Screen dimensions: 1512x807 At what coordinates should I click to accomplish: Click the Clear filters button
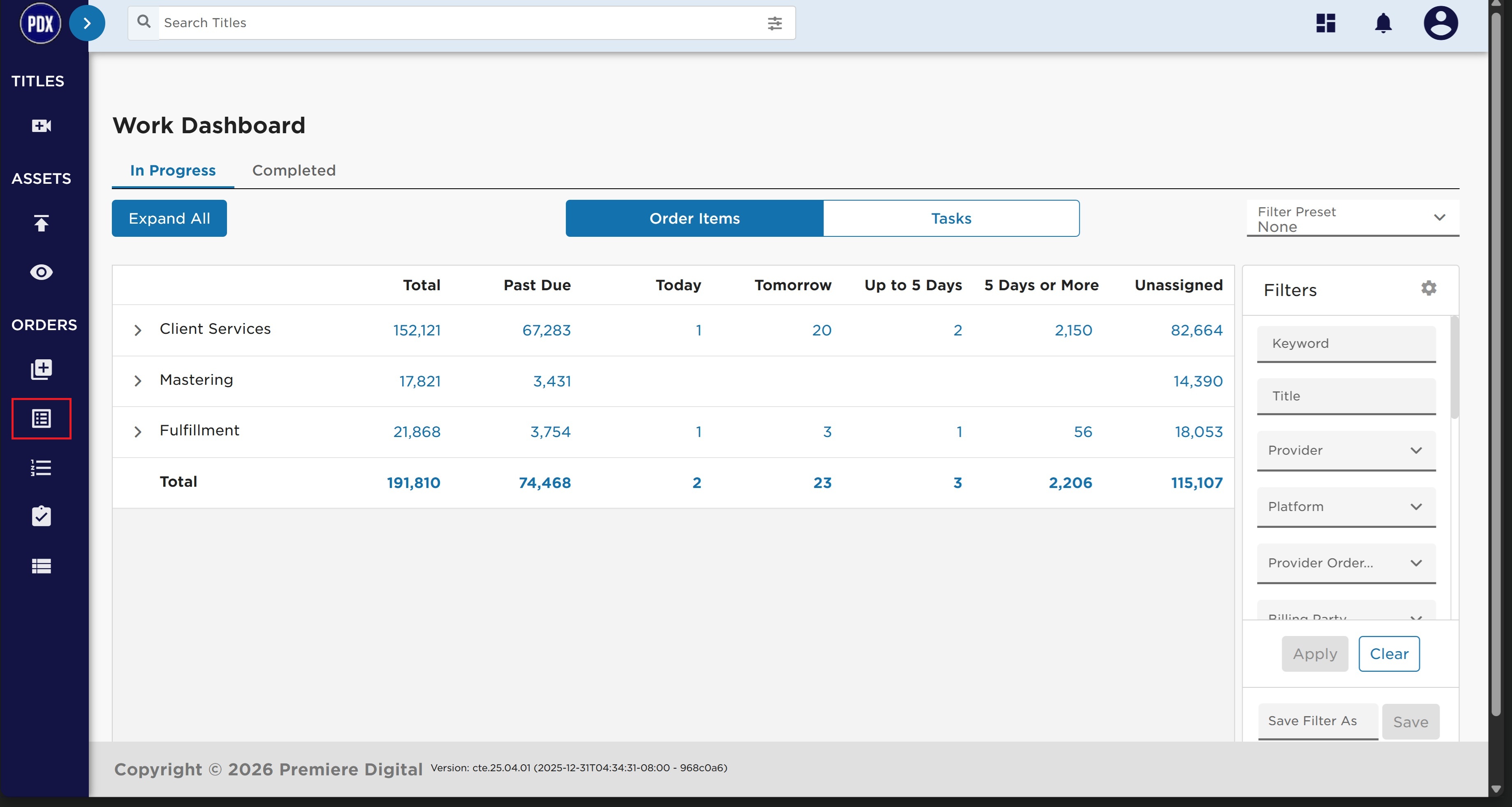tap(1389, 654)
